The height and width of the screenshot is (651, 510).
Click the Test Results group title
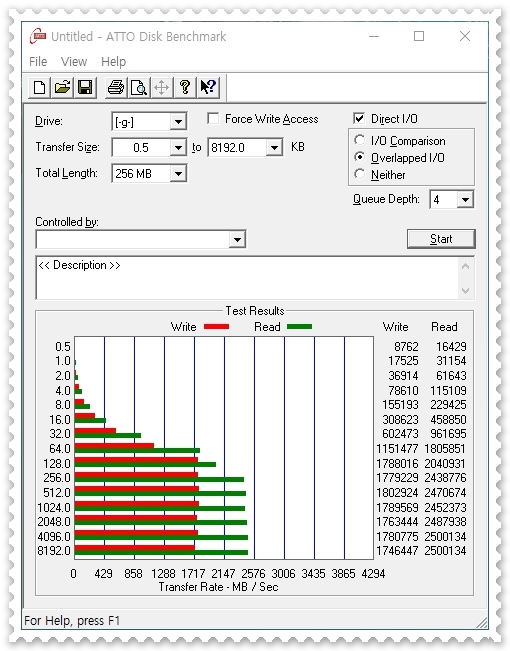click(x=255, y=311)
